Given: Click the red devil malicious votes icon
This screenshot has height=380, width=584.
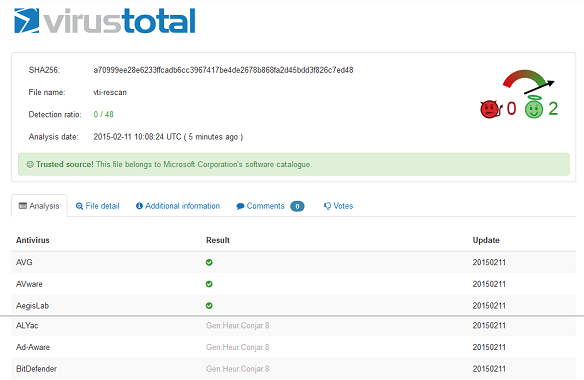Looking at the screenshot, I should tap(491, 109).
